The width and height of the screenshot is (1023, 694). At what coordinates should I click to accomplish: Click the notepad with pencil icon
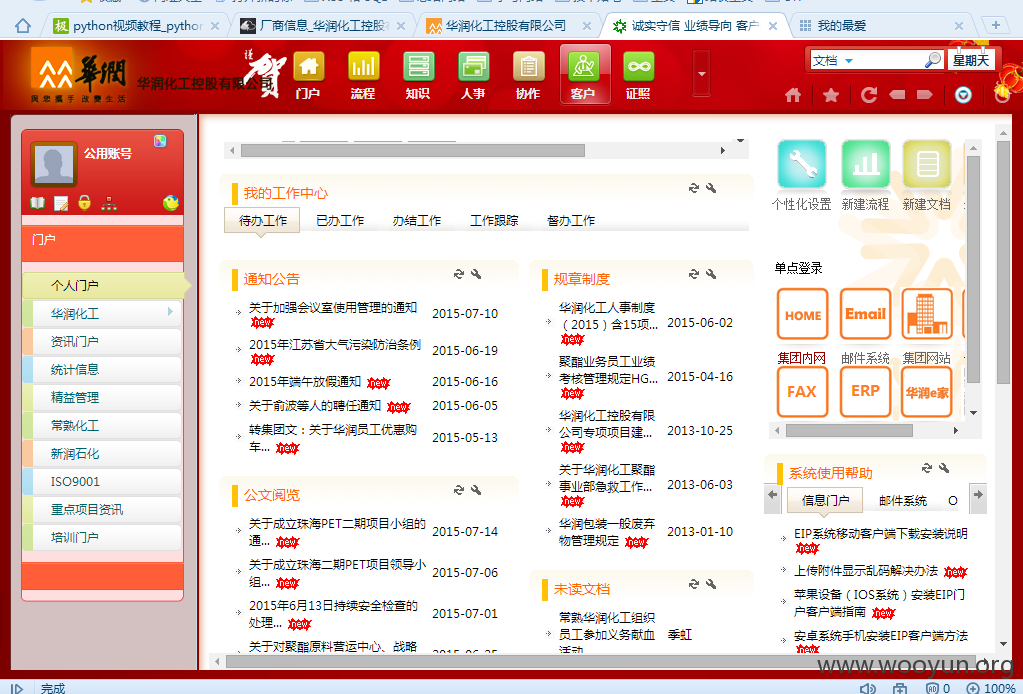(x=61, y=204)
